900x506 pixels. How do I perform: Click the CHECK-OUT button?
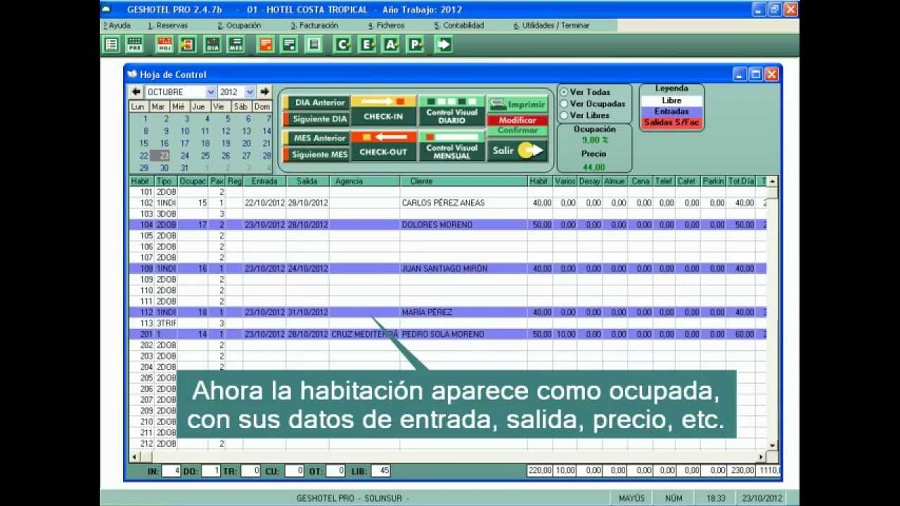pos(383,146)
